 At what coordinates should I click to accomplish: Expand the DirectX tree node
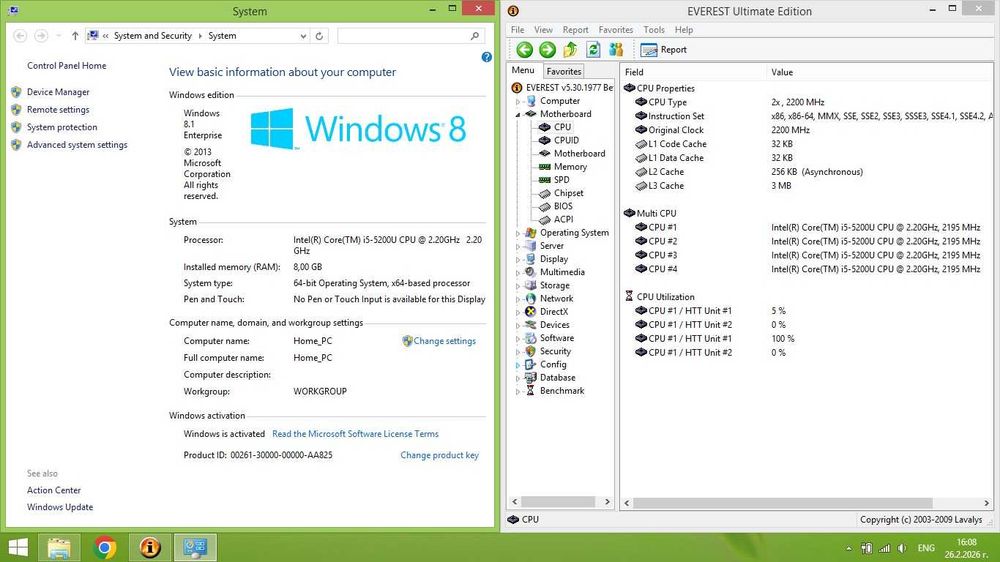tap(518, 313)
